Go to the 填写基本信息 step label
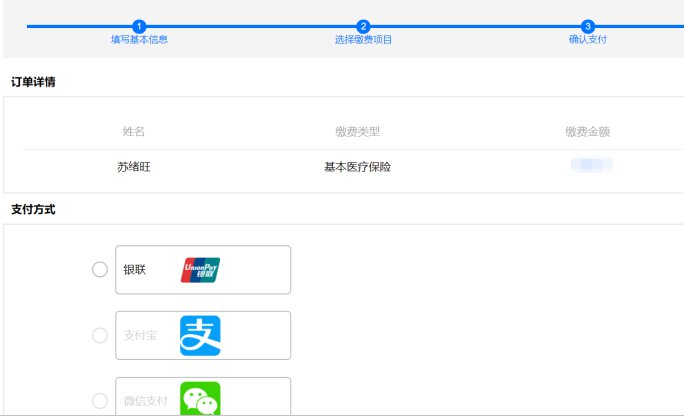The height and width of the screenshot is (417, 685). (x=139, y=40)
